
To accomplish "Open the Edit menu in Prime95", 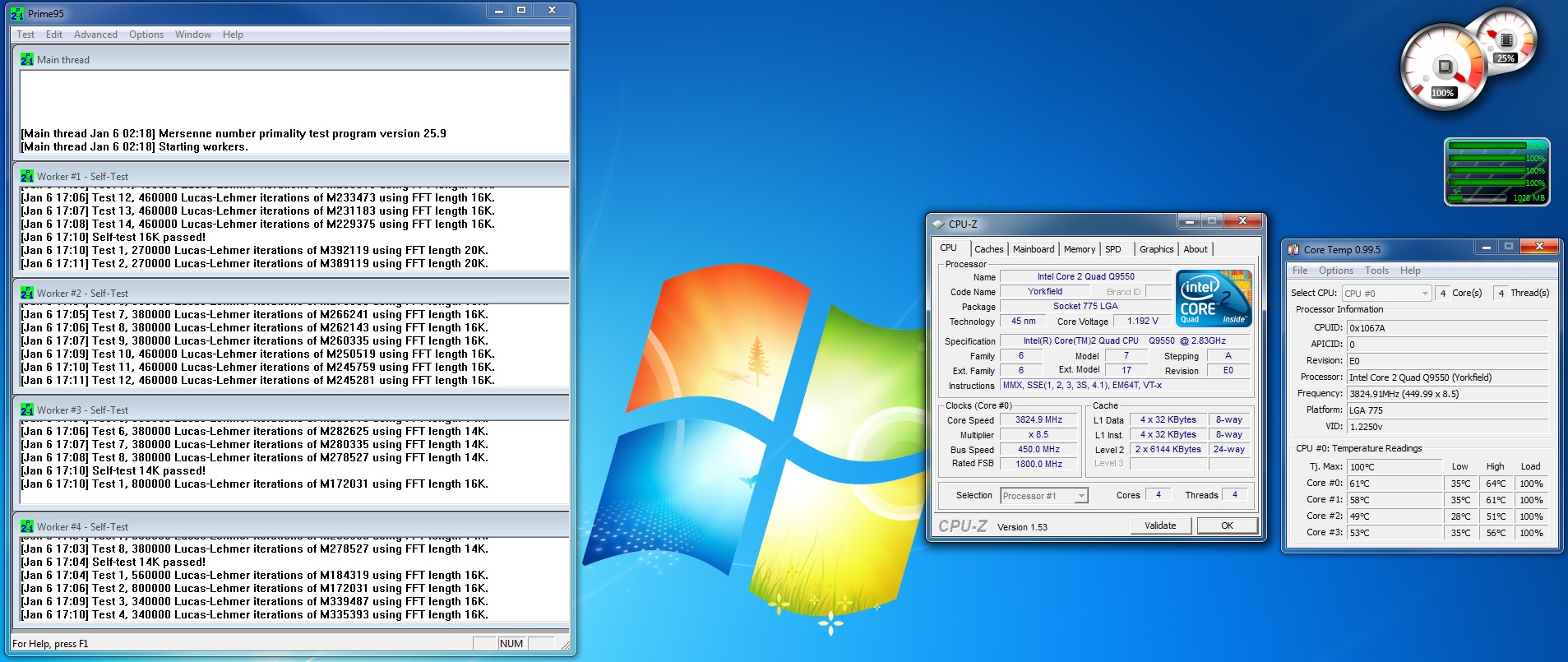I will click(54, 35).
